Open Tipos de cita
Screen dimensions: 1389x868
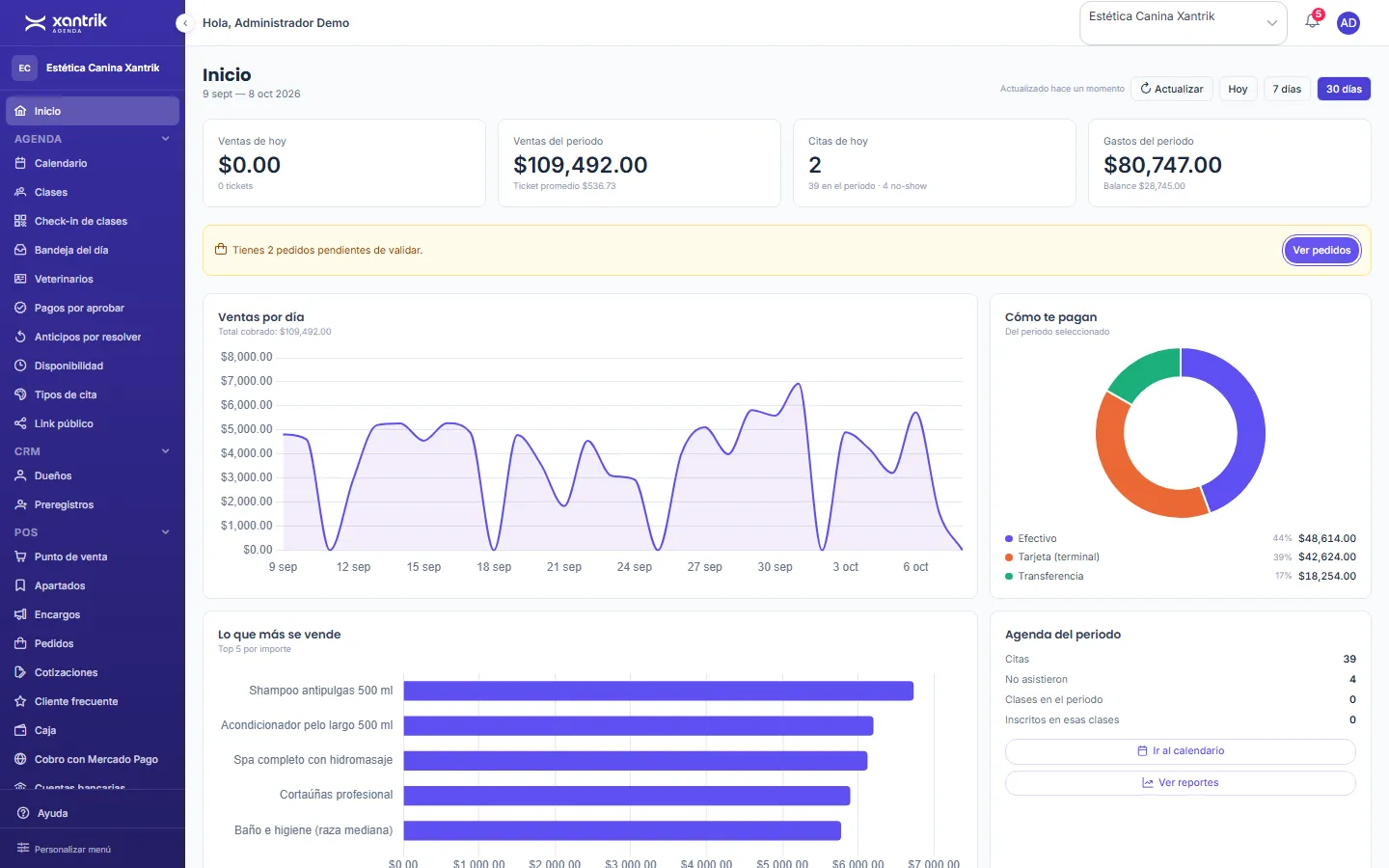(x=93, y=394)
